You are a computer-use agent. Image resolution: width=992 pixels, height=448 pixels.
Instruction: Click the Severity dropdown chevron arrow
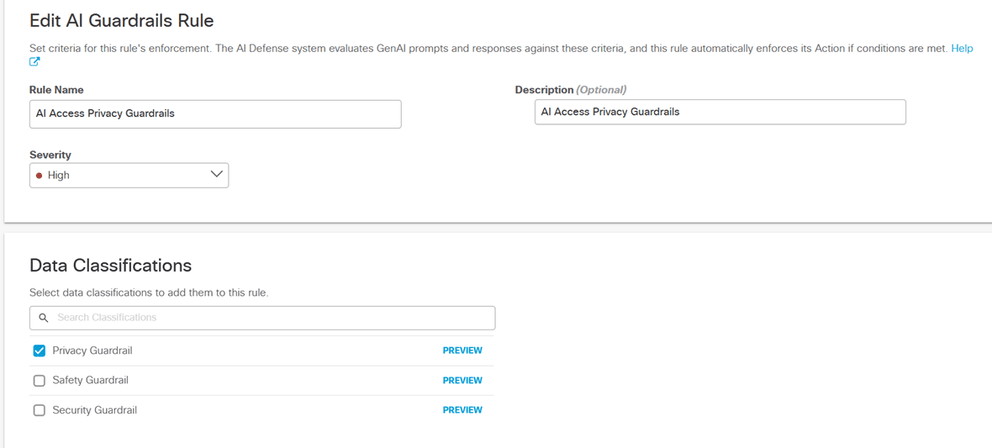point(217,174)
